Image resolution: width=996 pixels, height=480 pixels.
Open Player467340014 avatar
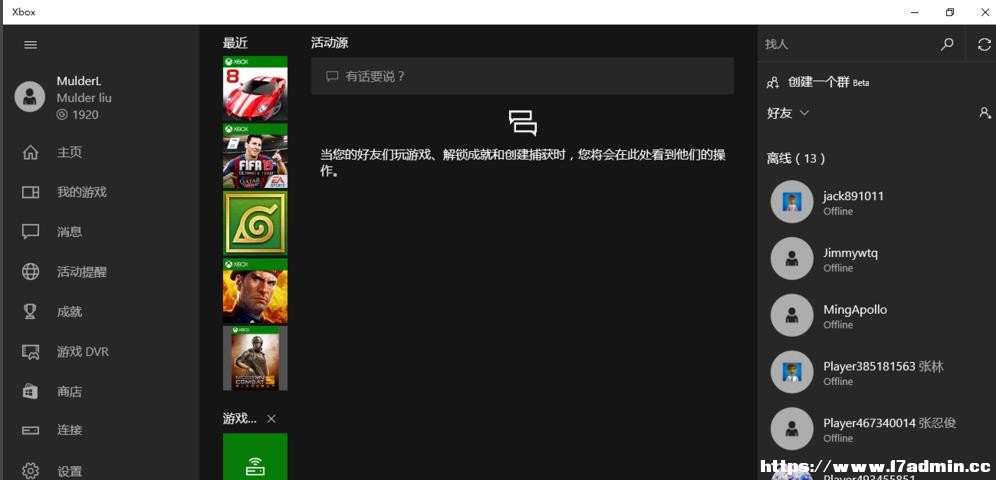tap(791, 429)
